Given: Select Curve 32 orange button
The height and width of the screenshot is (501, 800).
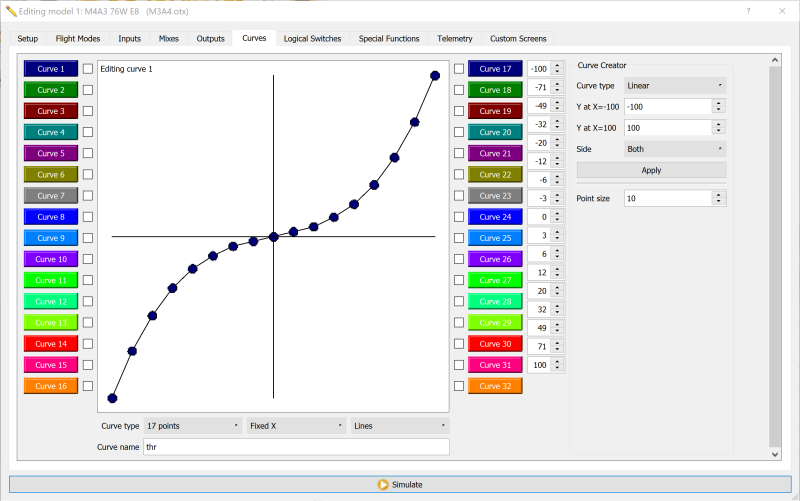Looking at the screenshot, I should [495, 386].
